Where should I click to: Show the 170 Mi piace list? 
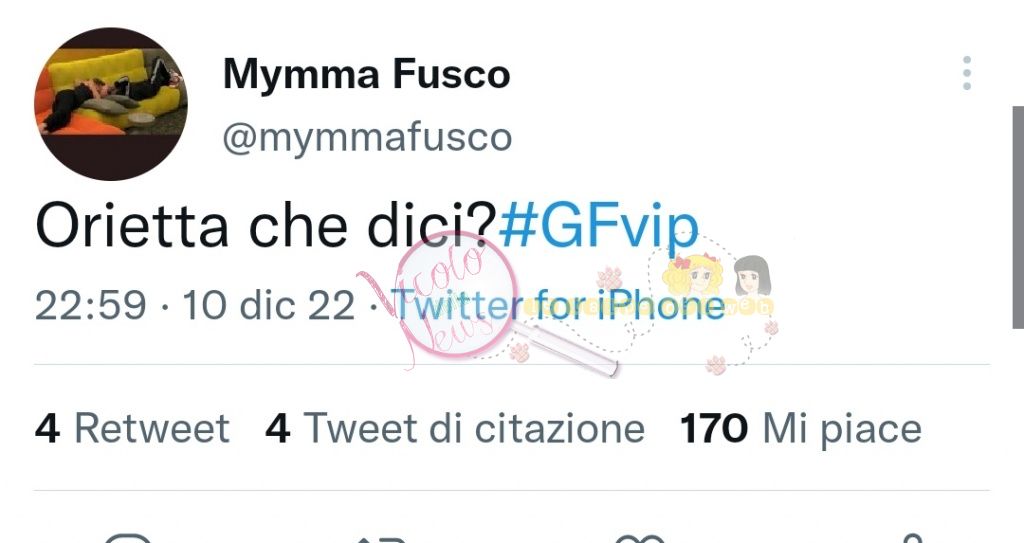point(801,429)
